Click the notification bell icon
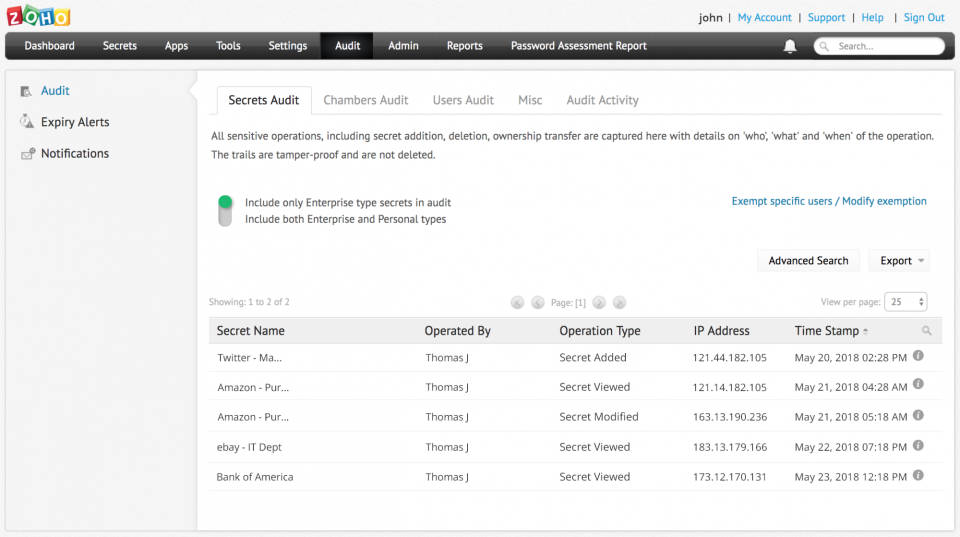960x537 pixels. pos(790,46)
